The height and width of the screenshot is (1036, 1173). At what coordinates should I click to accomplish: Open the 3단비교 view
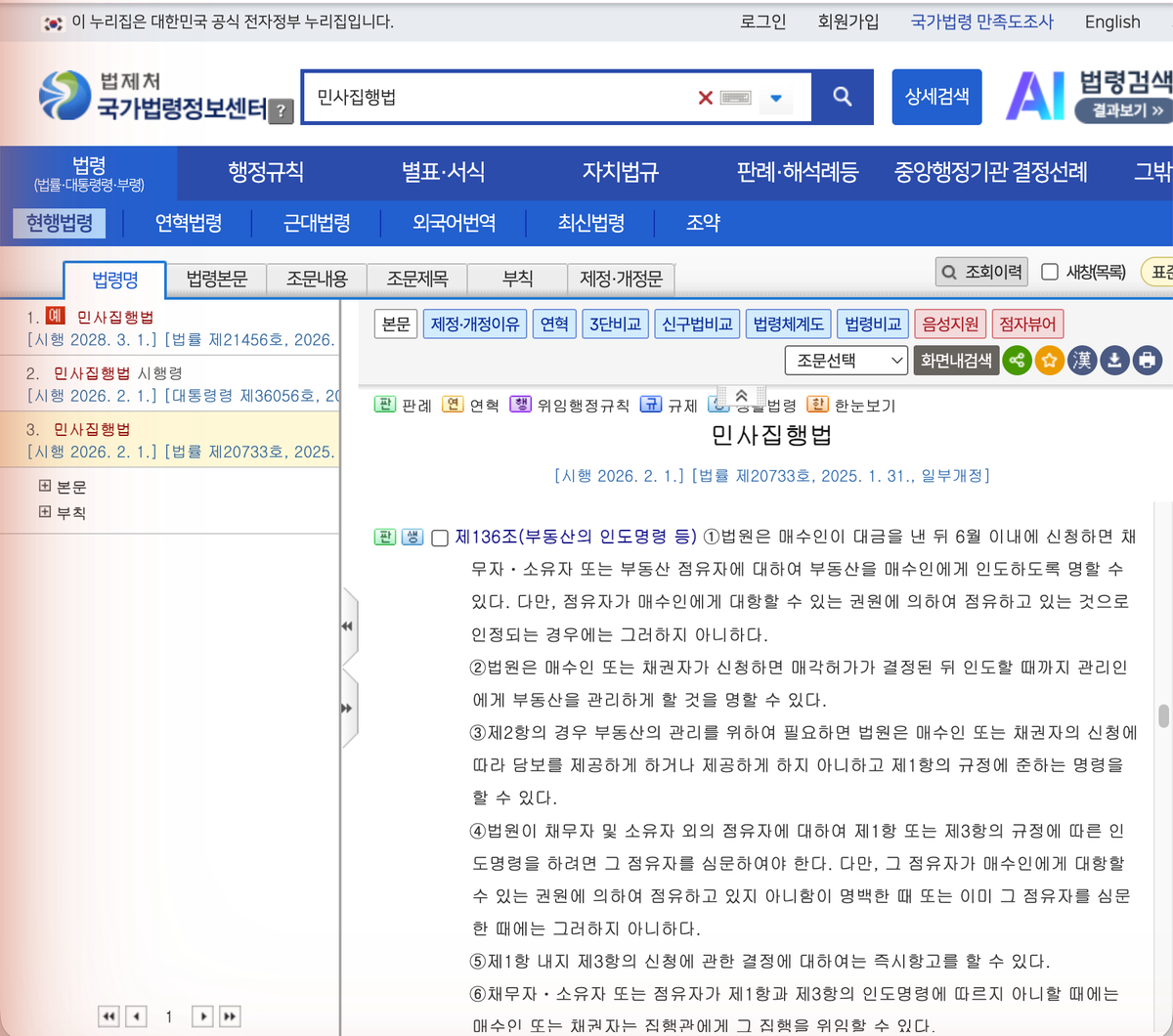(615, 324)
